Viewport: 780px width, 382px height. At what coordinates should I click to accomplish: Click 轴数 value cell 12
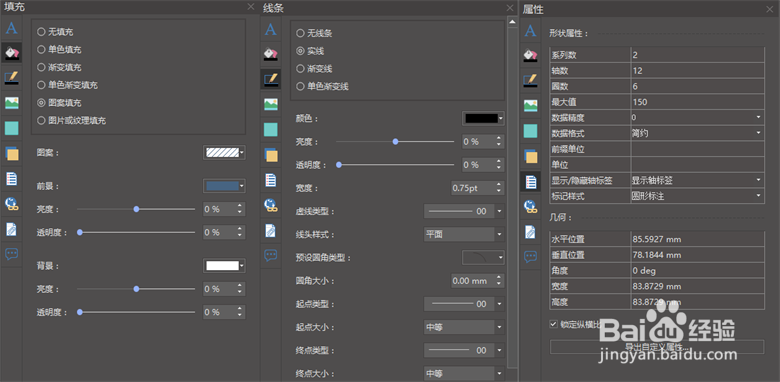pos(697,70)
